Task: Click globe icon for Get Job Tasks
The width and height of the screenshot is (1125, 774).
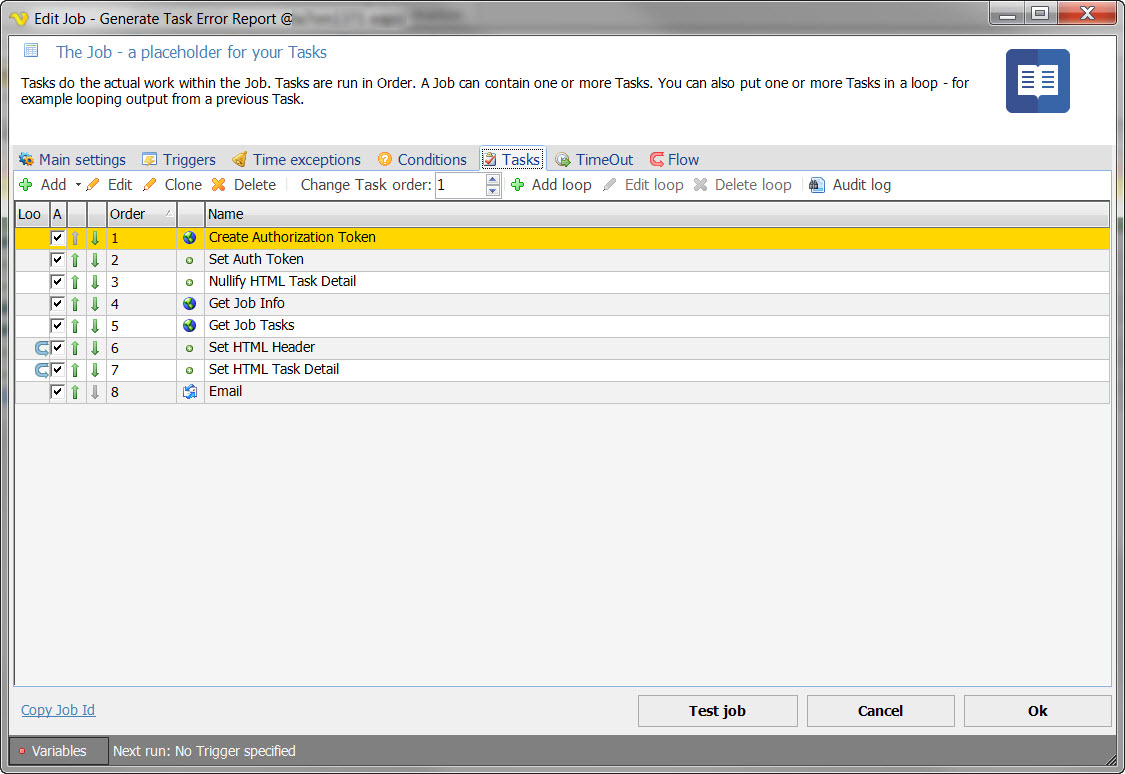Action: (x=189, y=326)
